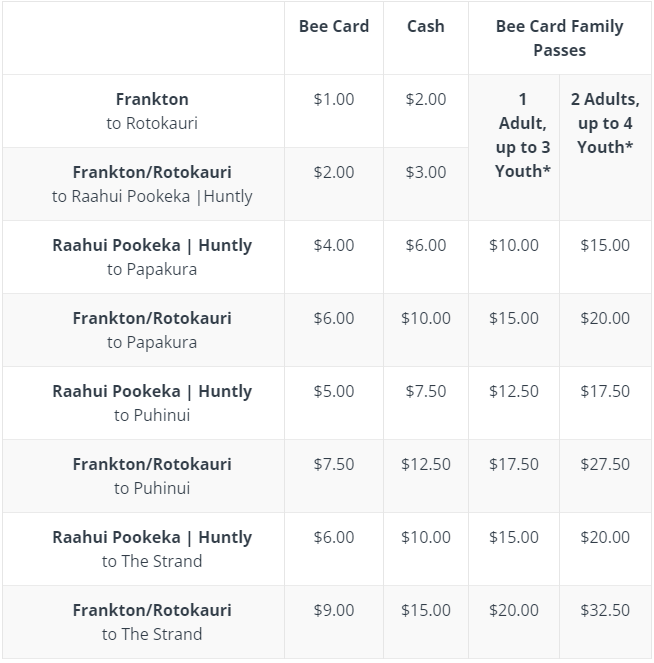Click the Frankton to Rotokauri route
Screen dimensions: 654x663
(152, 111)
